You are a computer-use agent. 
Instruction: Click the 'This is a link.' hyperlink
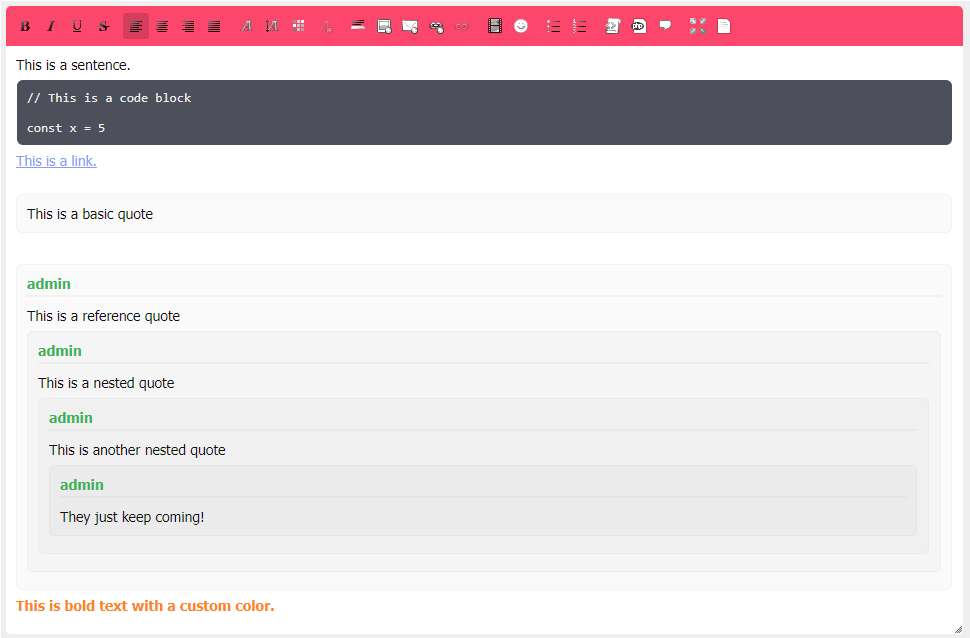click(56, 161)
